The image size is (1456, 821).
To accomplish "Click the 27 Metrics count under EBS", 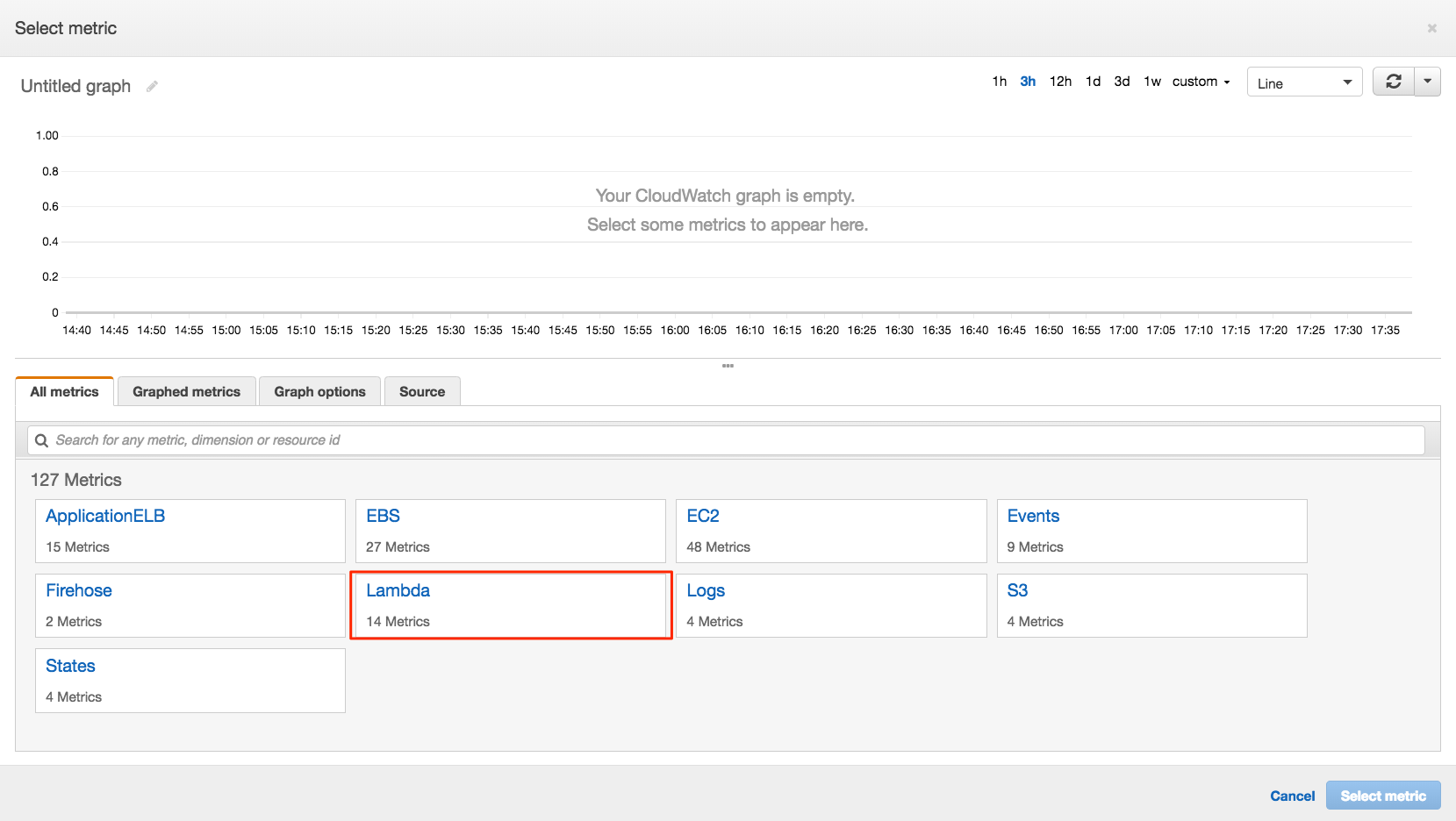I will [398, 547].
